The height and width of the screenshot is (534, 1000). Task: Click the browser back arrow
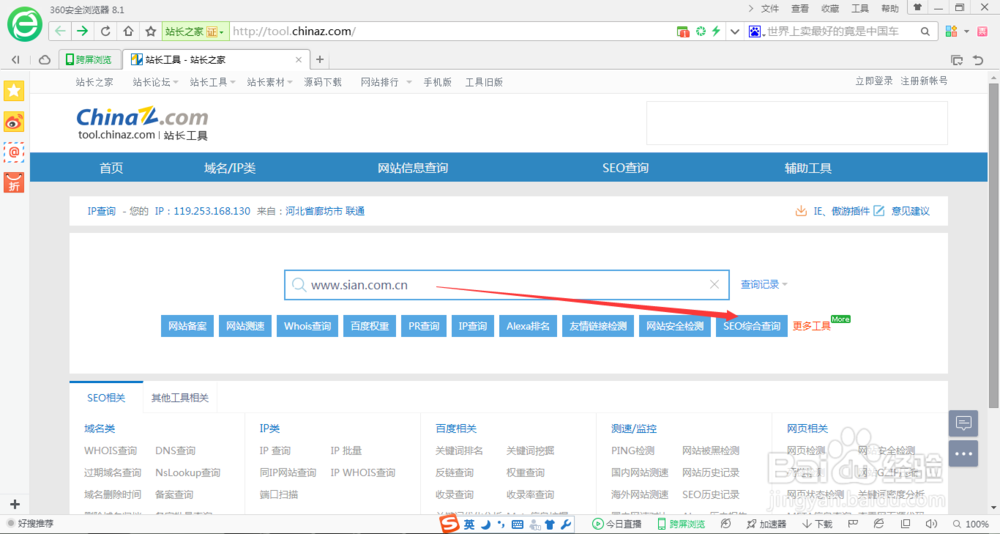(x=60, y=31)
